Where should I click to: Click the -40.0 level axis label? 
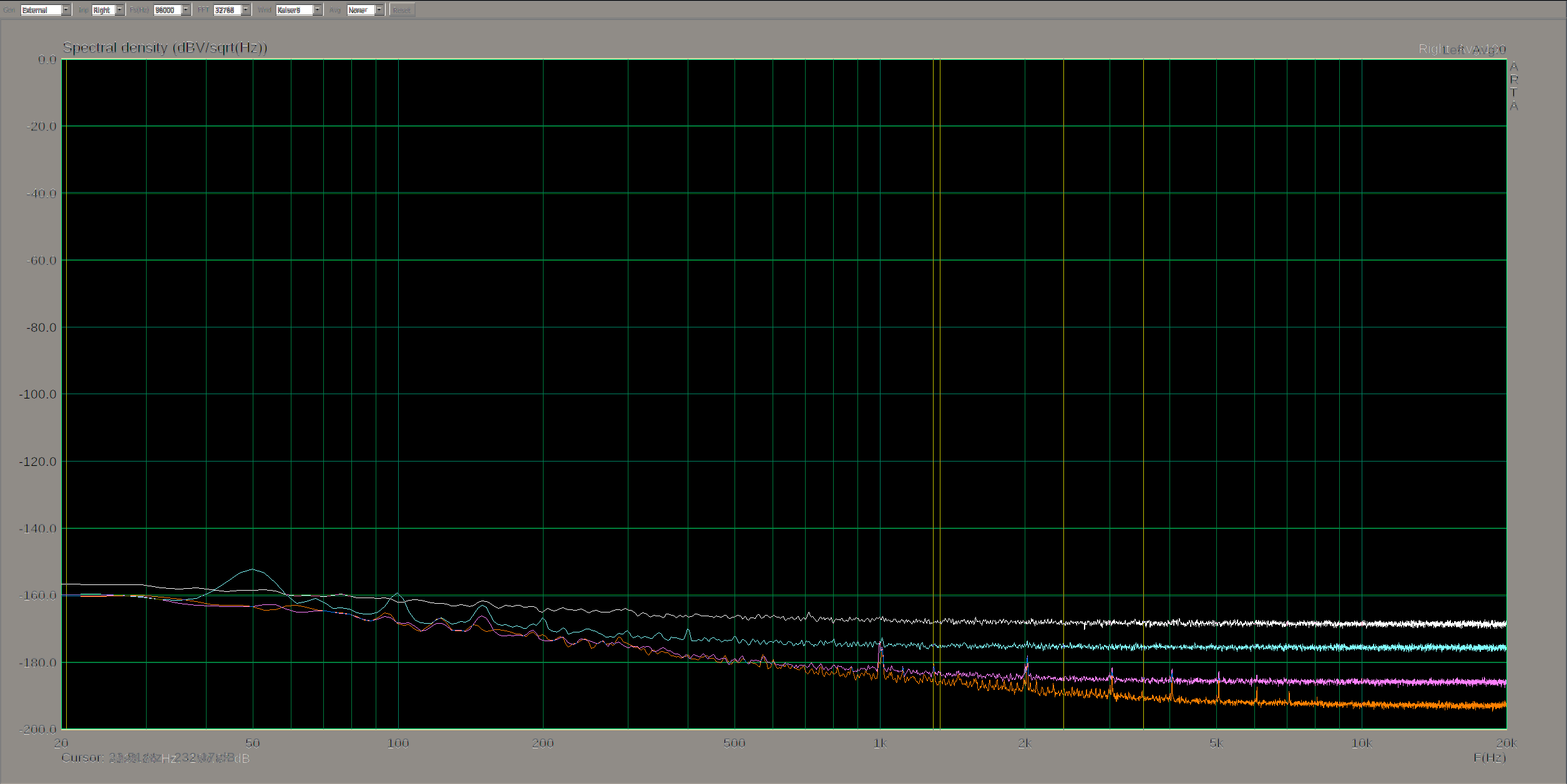pos(41,193)
